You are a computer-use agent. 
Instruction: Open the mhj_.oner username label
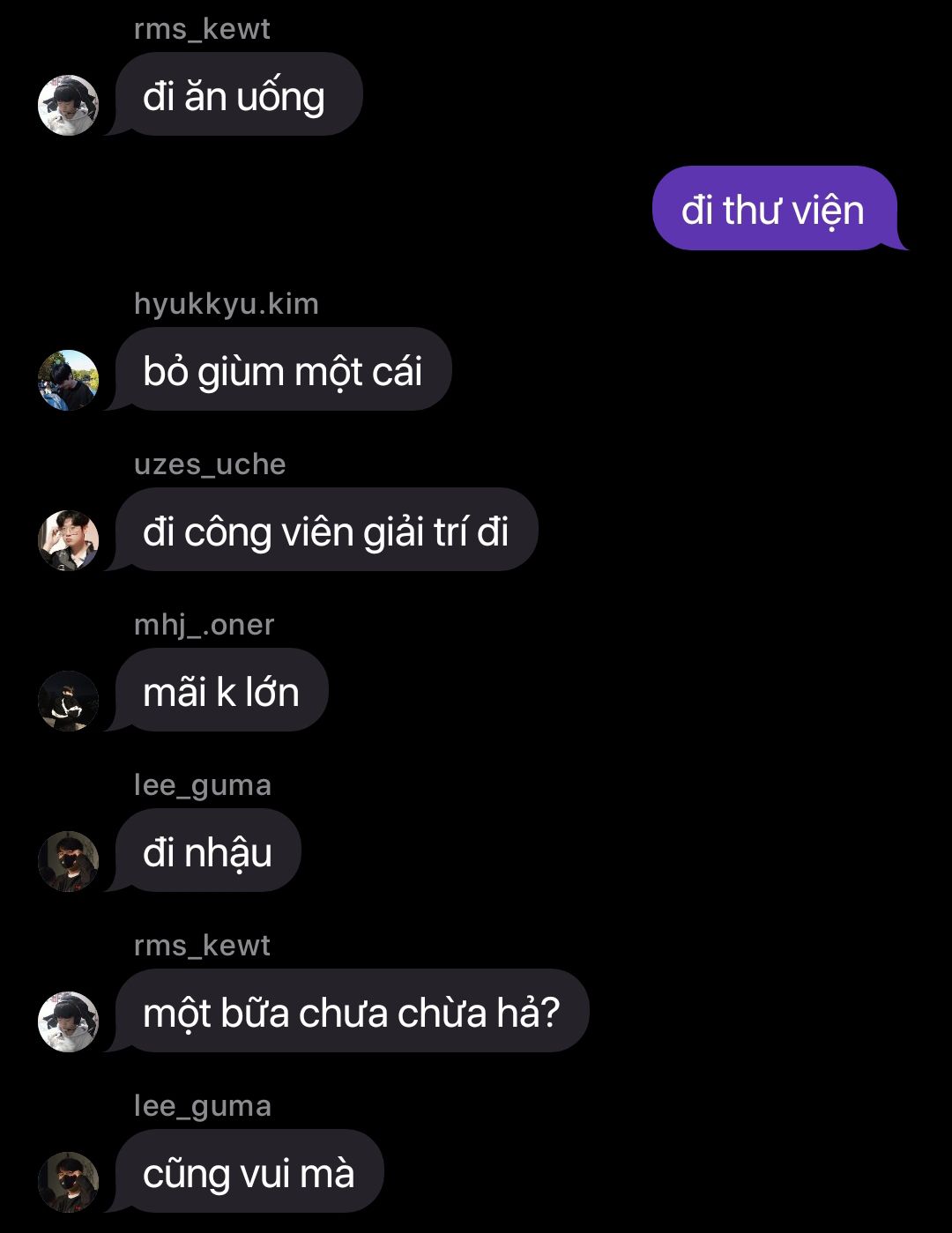[205, 625]
